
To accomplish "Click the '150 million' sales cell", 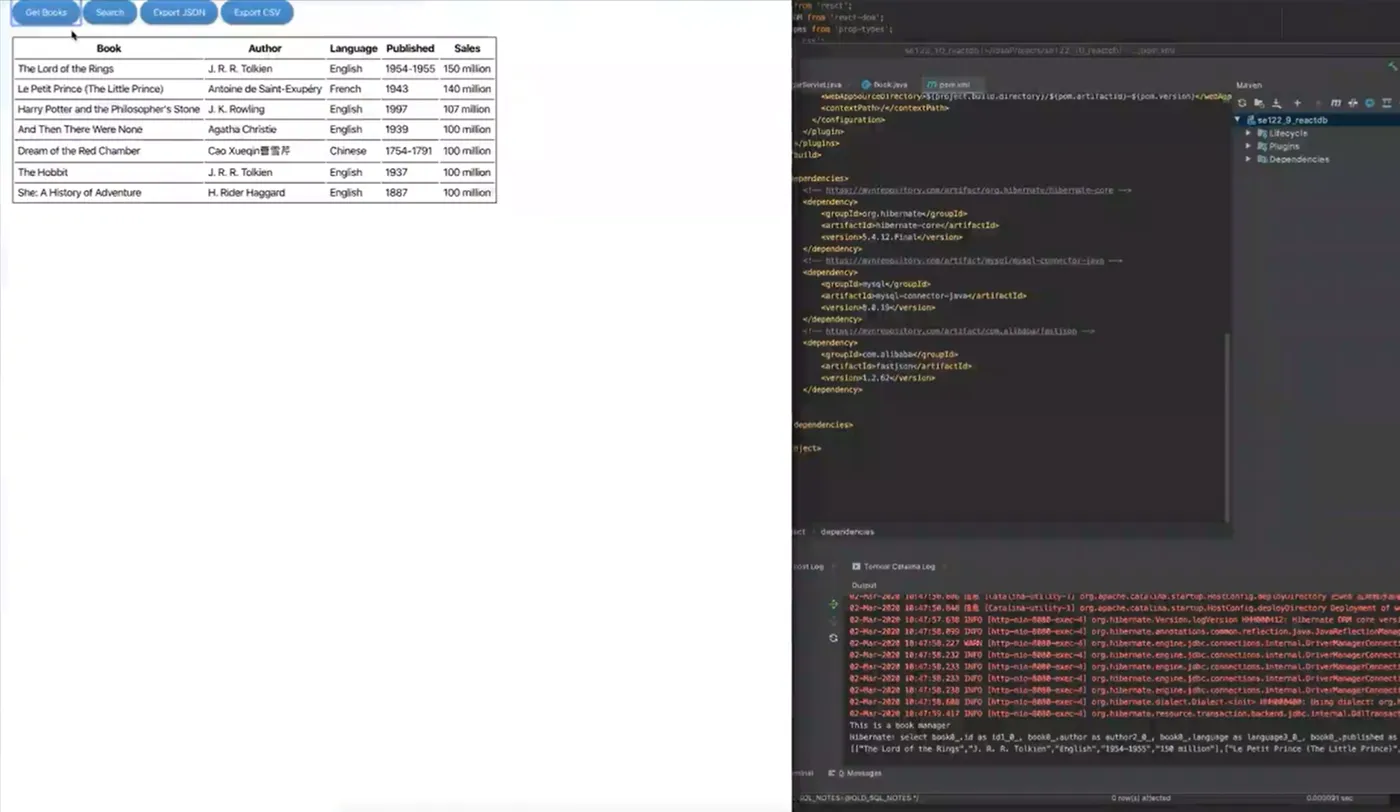I will [467, 69].
